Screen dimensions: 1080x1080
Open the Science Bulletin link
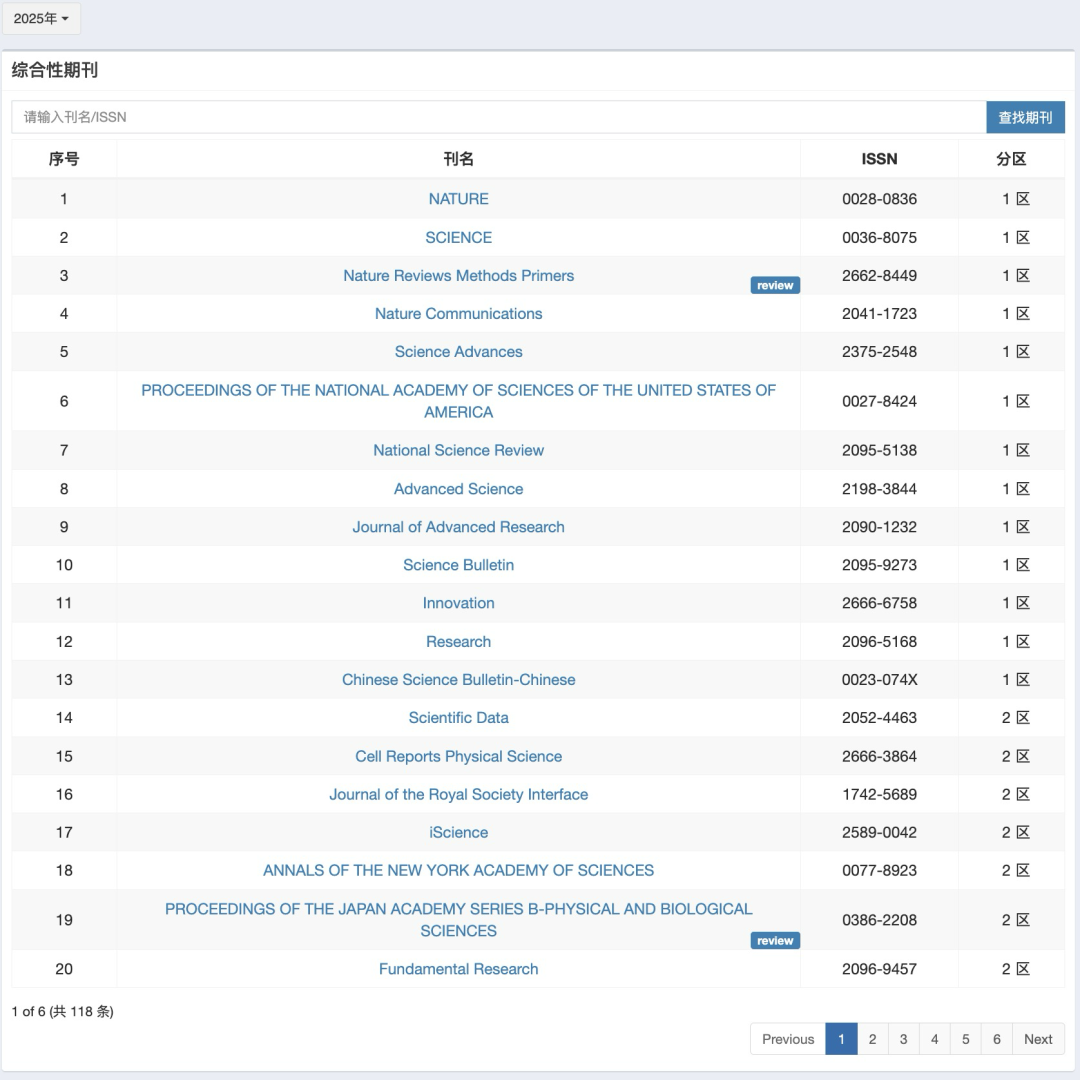click(458, 565)
